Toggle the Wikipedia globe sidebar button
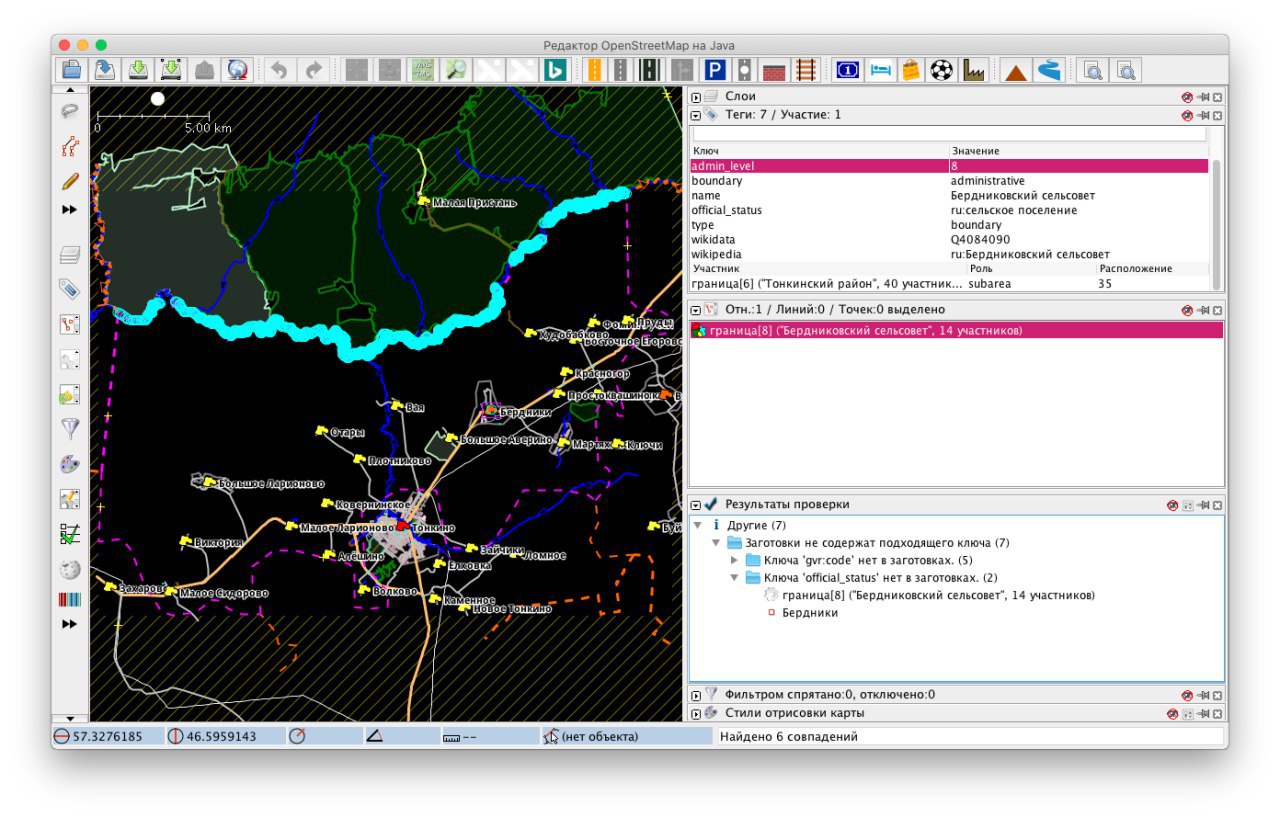 pos(70,569)
